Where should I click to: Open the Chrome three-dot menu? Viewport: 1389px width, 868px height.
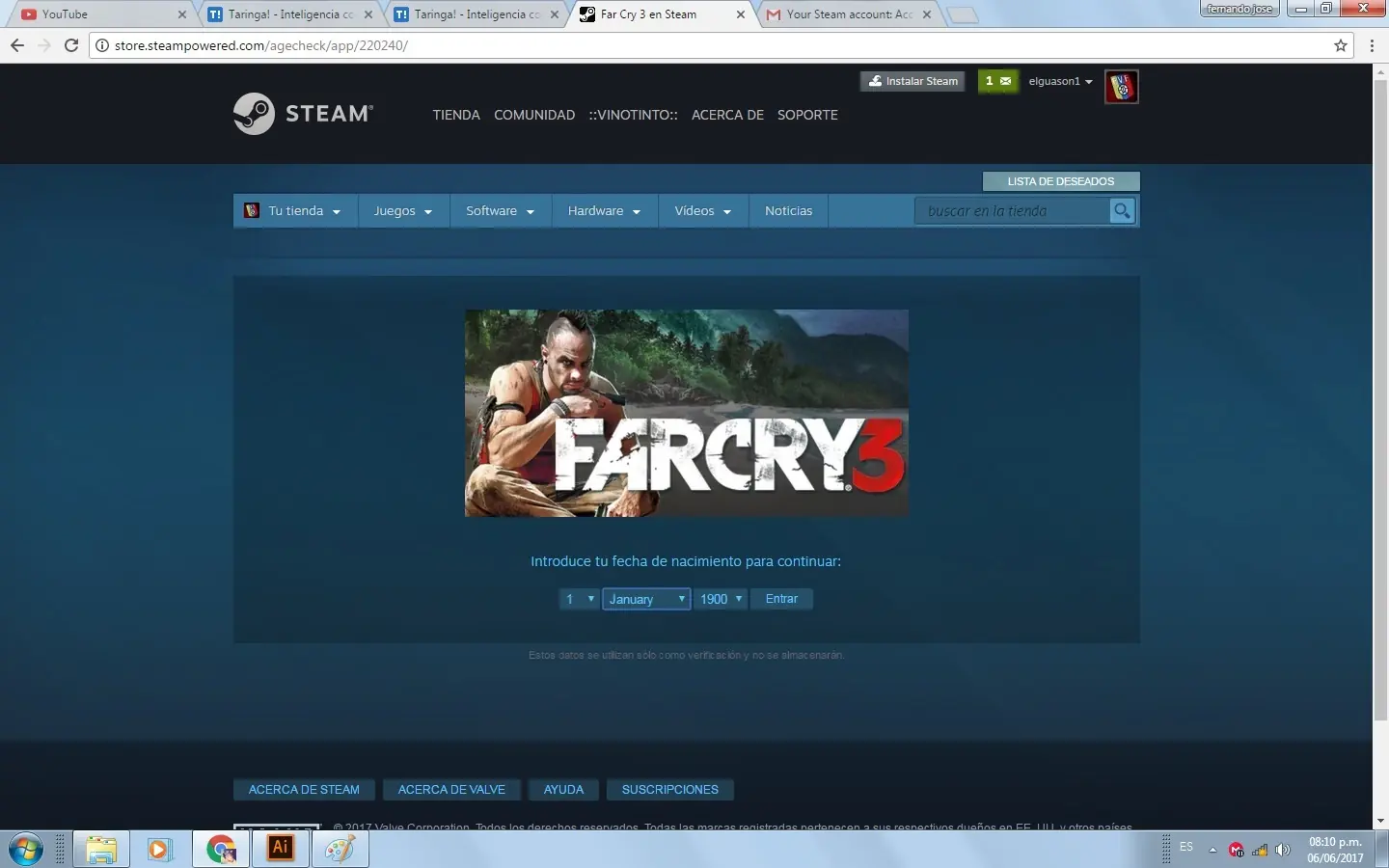1372,45
